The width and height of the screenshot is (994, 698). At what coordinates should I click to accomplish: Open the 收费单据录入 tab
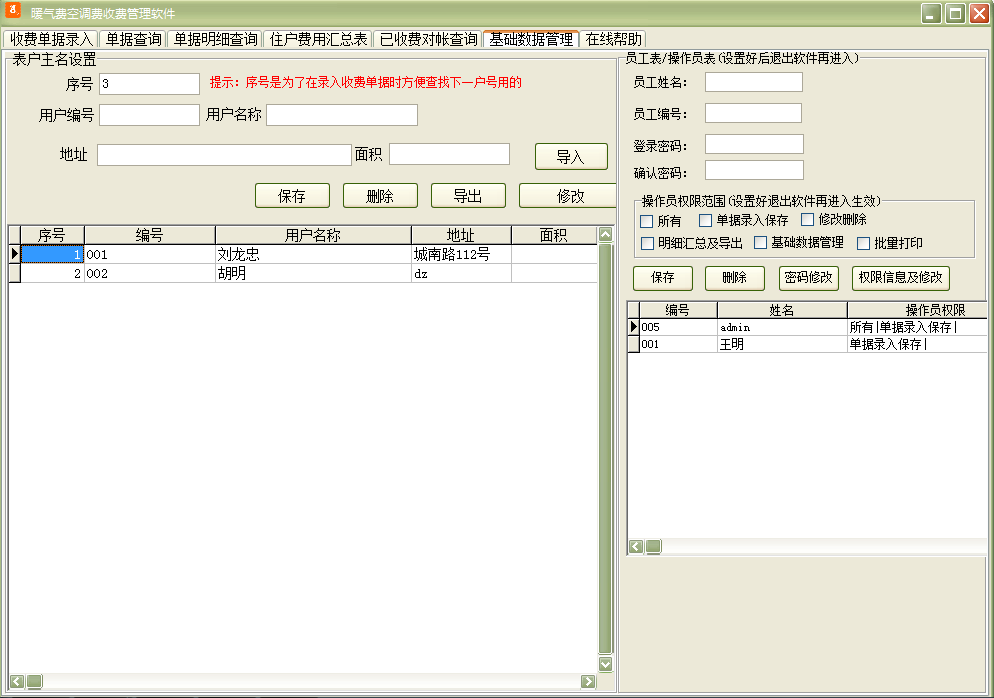pyautogui.click(x=51, y=39)
